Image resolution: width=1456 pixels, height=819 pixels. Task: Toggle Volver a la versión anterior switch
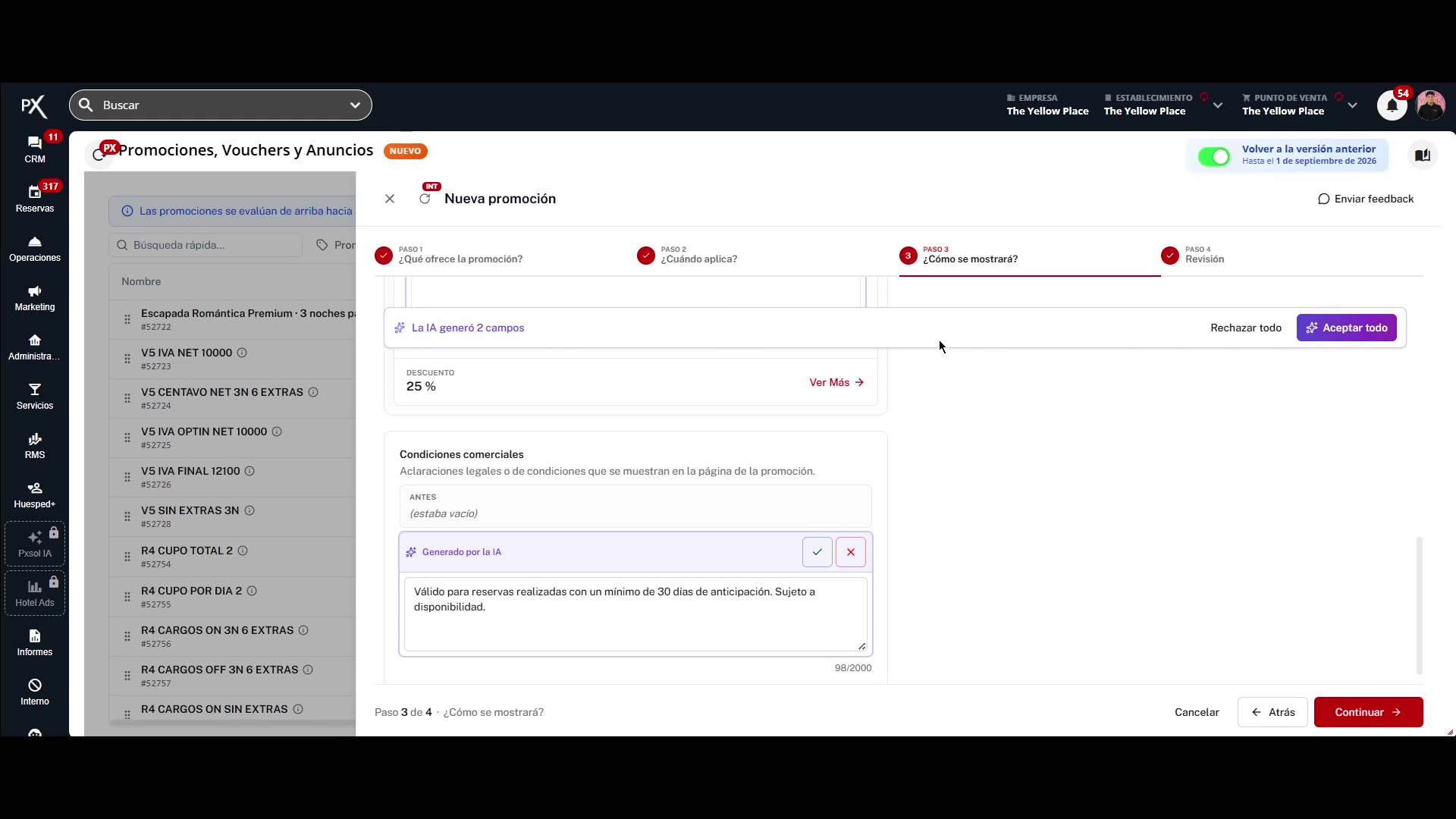click(1214, 156)
